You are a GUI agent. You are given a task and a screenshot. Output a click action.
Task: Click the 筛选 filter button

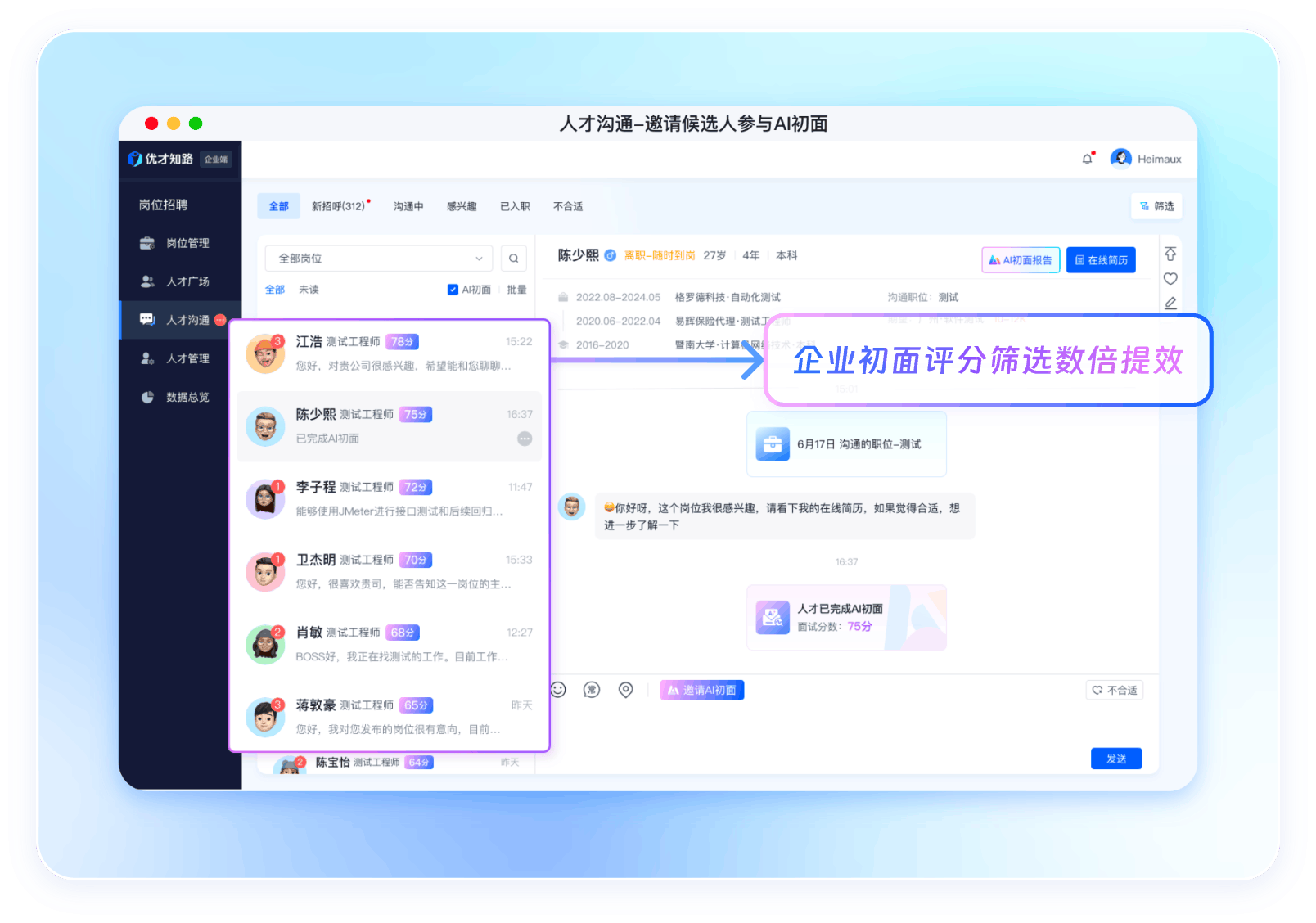tap(1156, 206)
